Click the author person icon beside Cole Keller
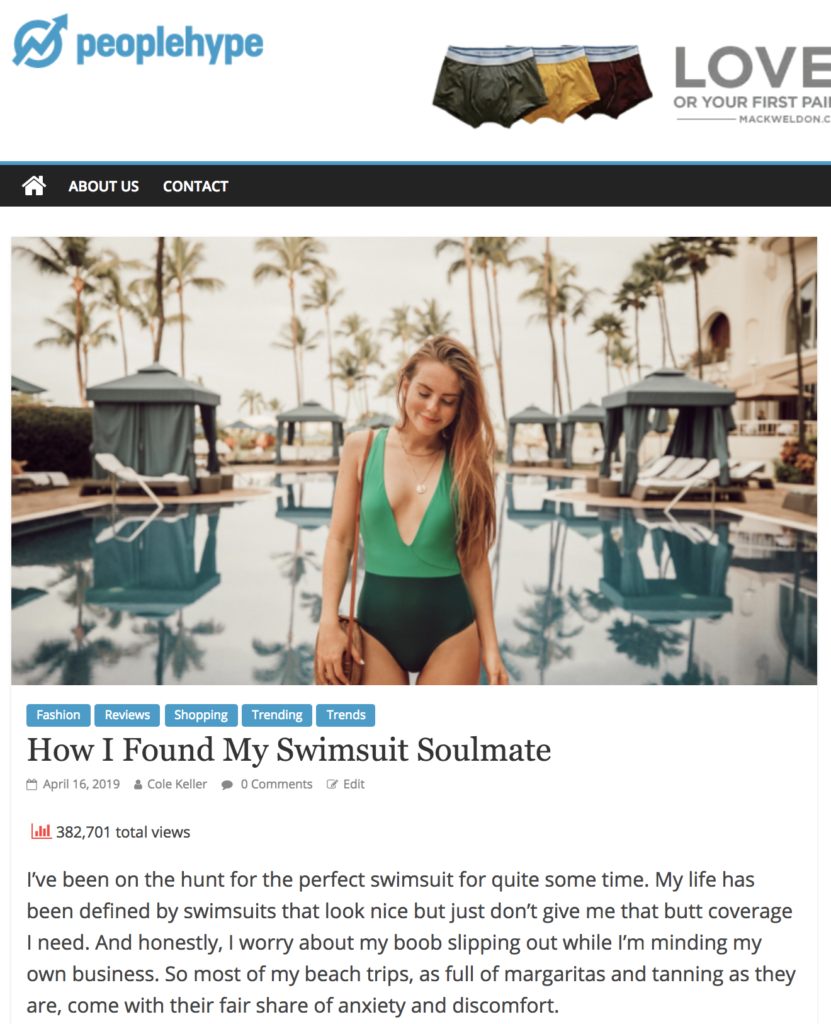The width and height of the screenshot is (831, 1024). [138, 784]
